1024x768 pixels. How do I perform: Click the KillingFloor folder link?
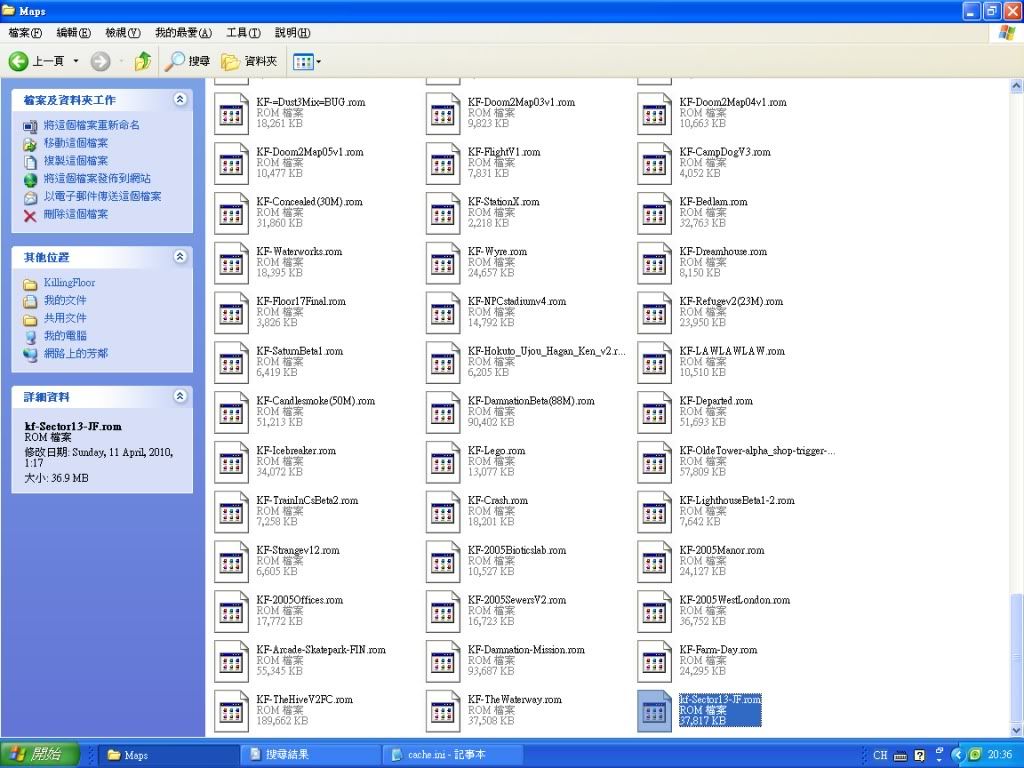click(x=69, y=283)
